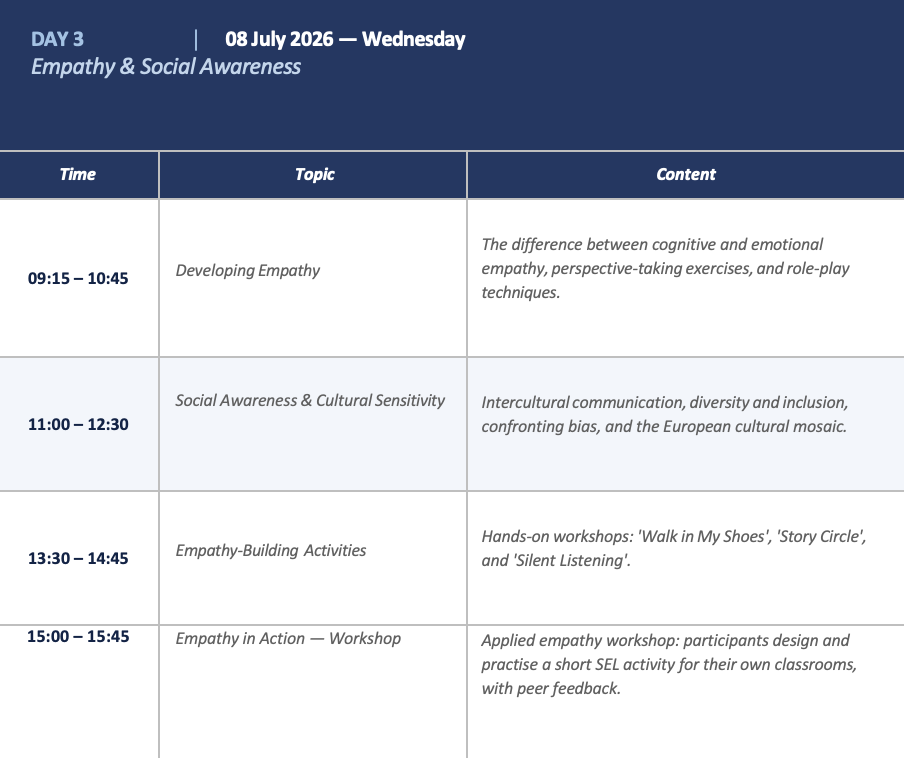Click Social Awareness & Cultural Sensitivity topic

(310, 401)
